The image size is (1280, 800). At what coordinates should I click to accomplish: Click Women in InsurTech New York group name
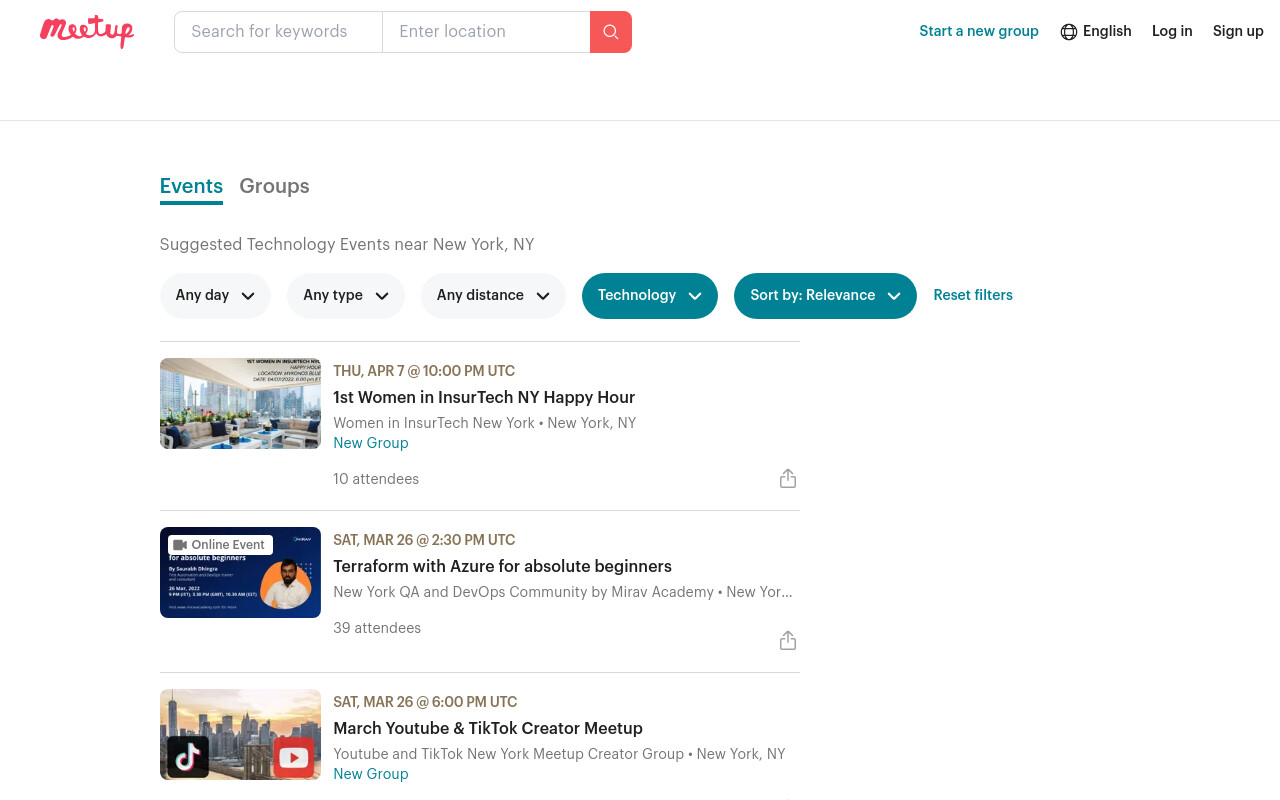[x=434, y=423]
